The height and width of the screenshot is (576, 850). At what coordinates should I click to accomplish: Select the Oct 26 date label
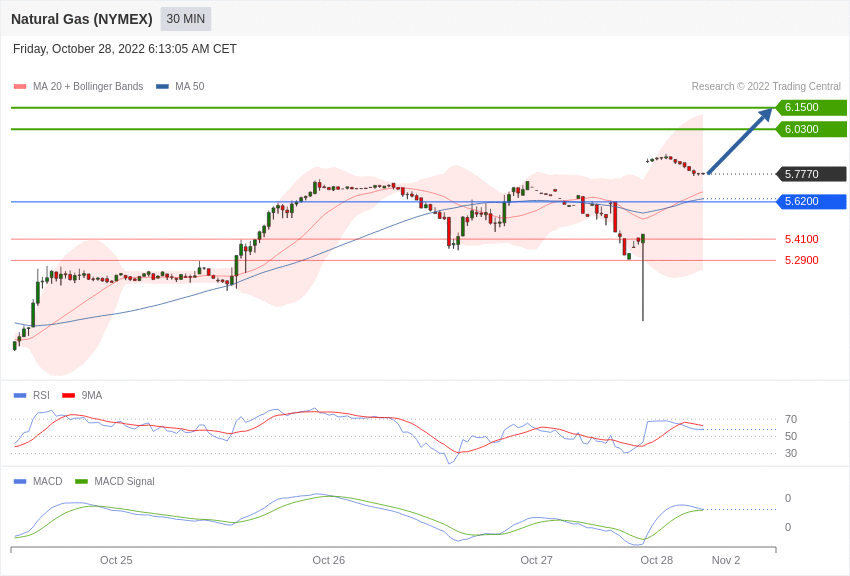[x=328, y=560]
